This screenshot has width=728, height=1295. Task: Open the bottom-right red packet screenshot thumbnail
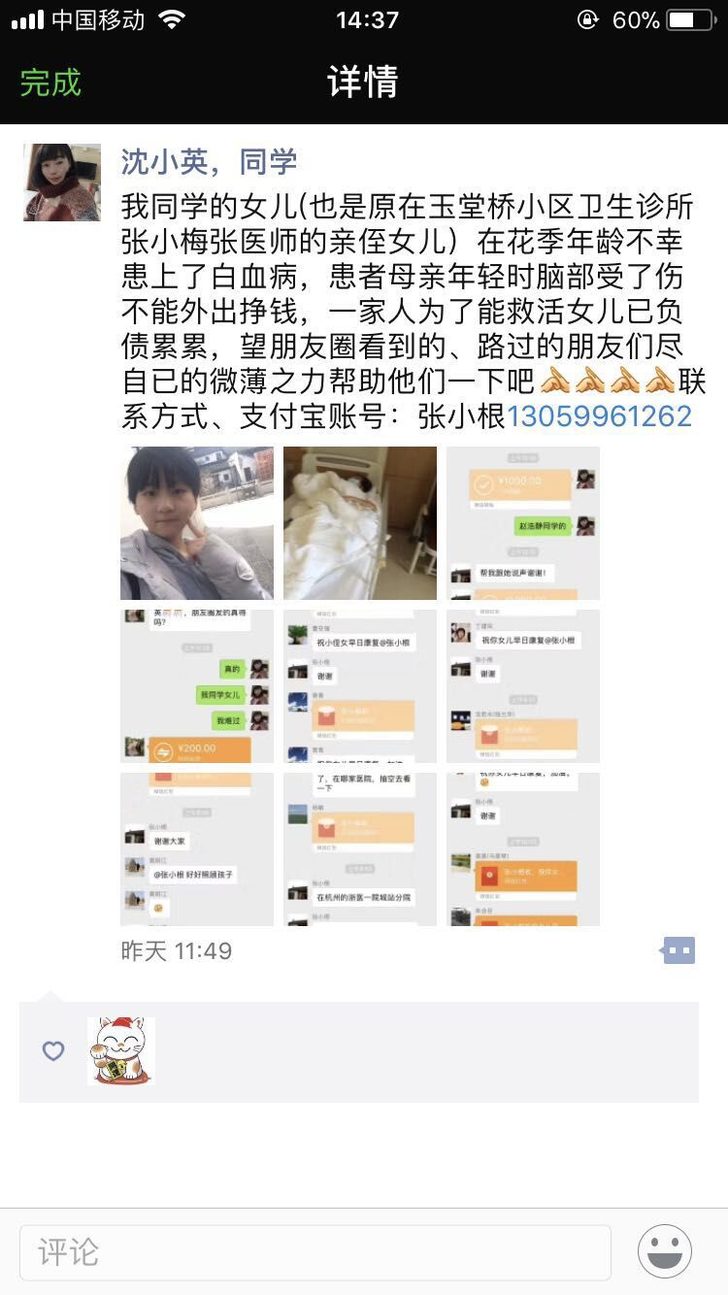[x=523, y=849]
